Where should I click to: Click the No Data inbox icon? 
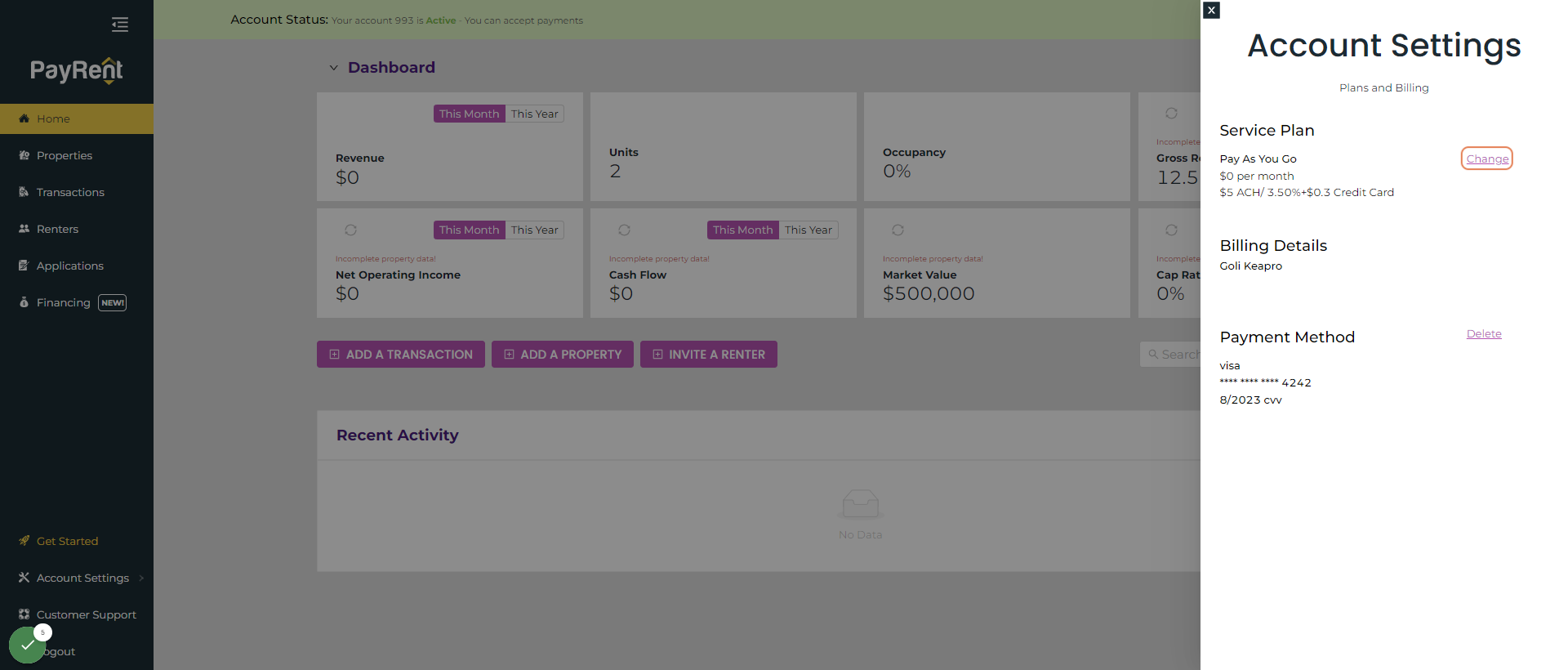coord(860,503)
